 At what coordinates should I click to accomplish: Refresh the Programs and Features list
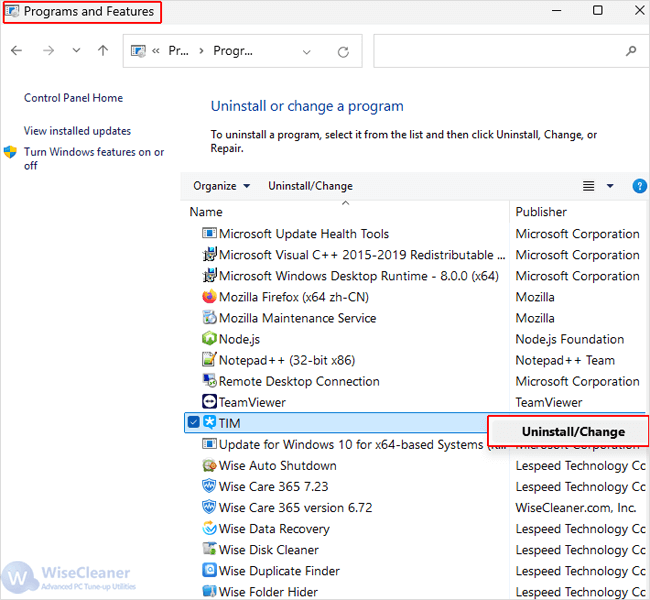pos(343,52)
